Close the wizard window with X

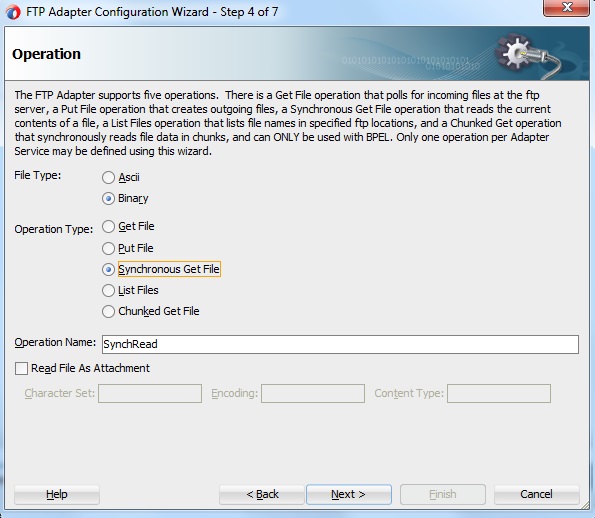[567, 8]
